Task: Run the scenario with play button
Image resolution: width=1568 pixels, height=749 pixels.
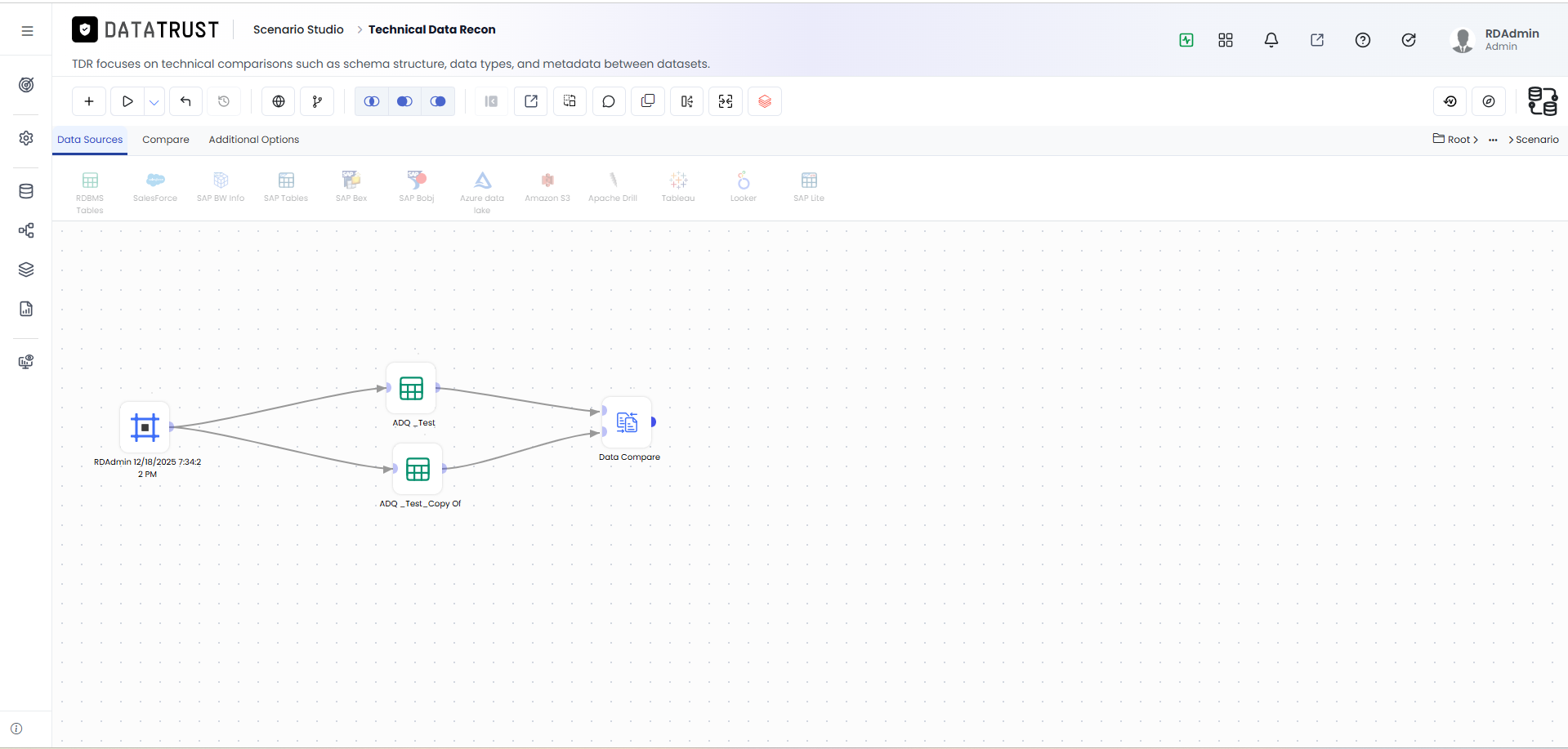Action: coord(127,101)
